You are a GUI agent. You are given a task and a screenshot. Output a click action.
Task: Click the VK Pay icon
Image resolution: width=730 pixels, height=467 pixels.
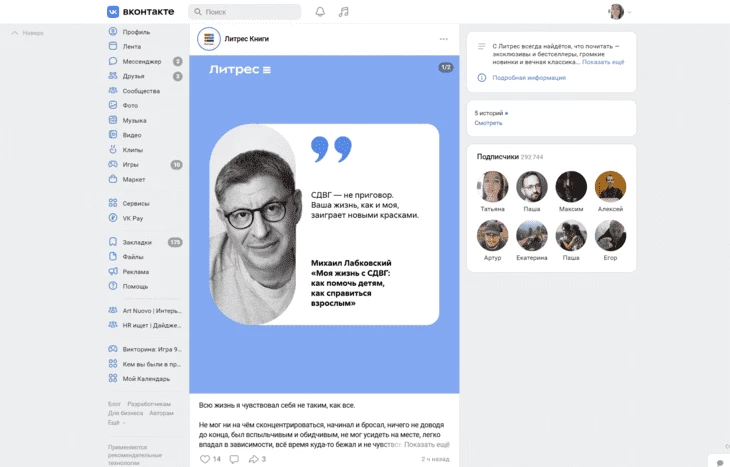[113, 218]
